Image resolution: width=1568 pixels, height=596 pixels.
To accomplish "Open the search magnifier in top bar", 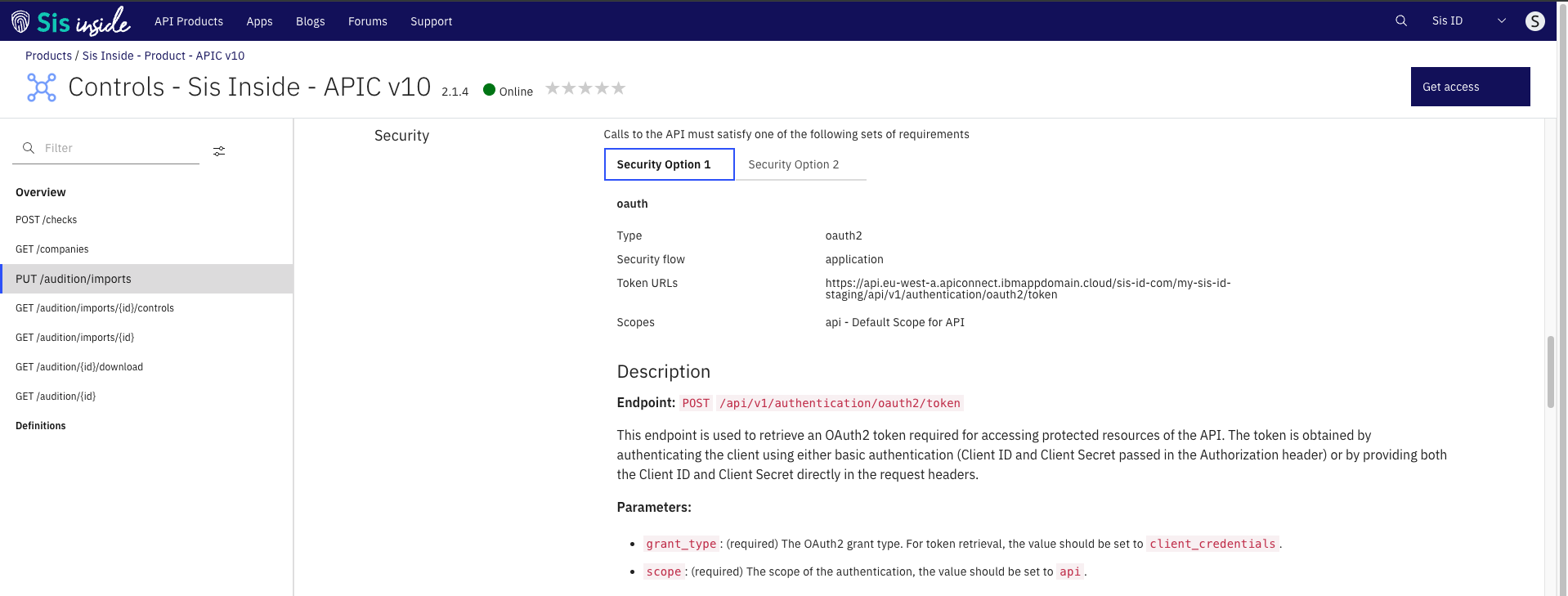I will (x=1401, y=21).
